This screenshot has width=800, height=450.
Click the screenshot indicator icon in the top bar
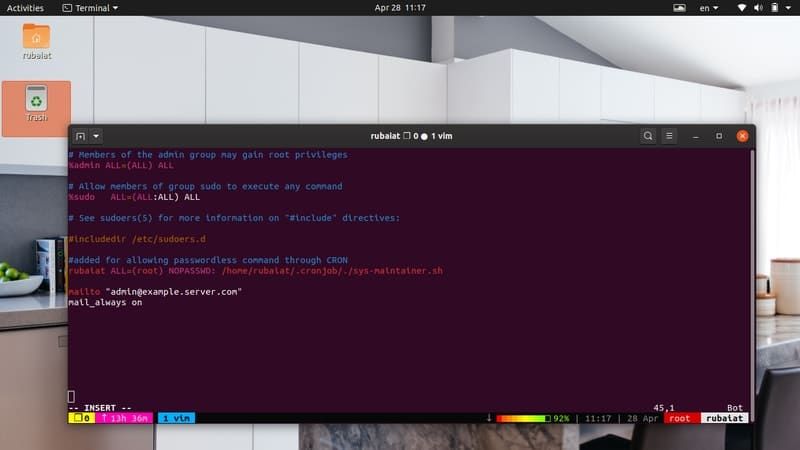[679, 7]
